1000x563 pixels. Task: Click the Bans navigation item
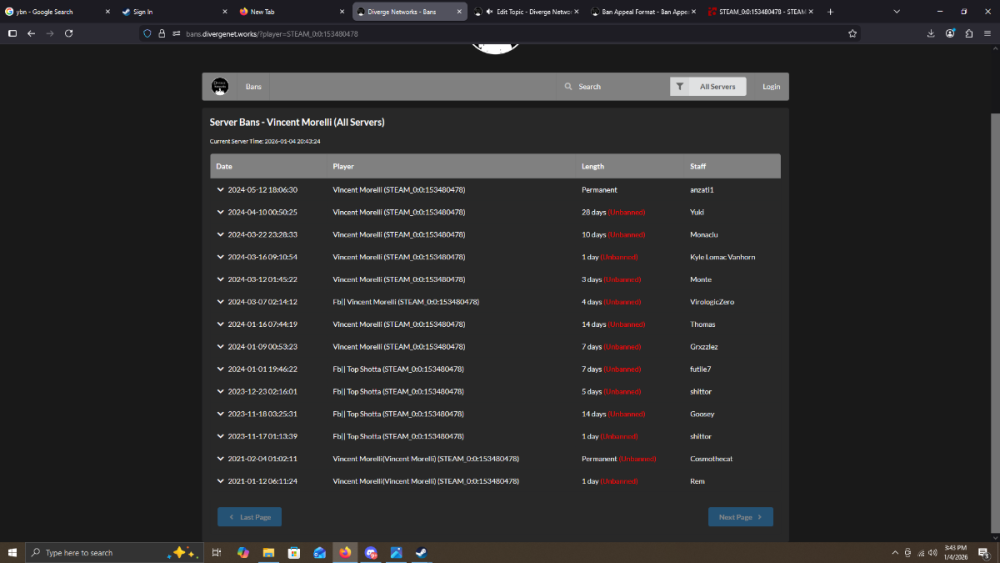[254, 87]
